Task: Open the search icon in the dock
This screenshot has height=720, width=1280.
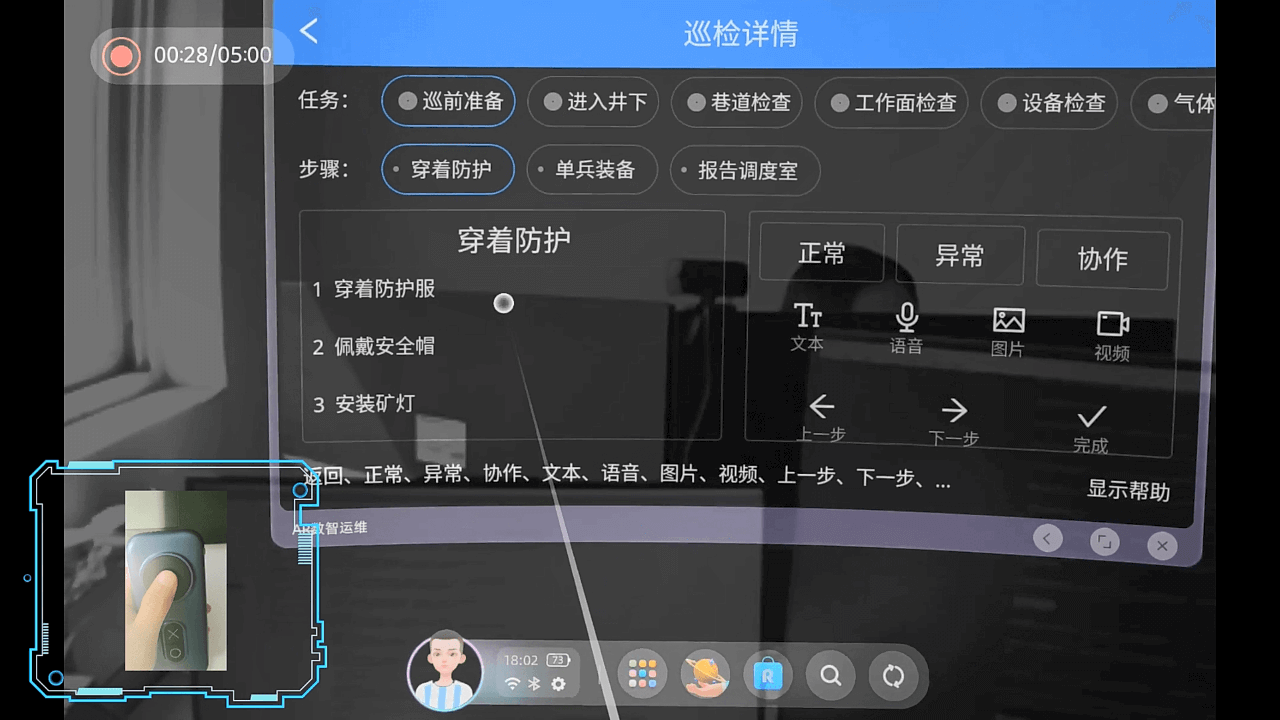Action: click(x=830, y=675)
